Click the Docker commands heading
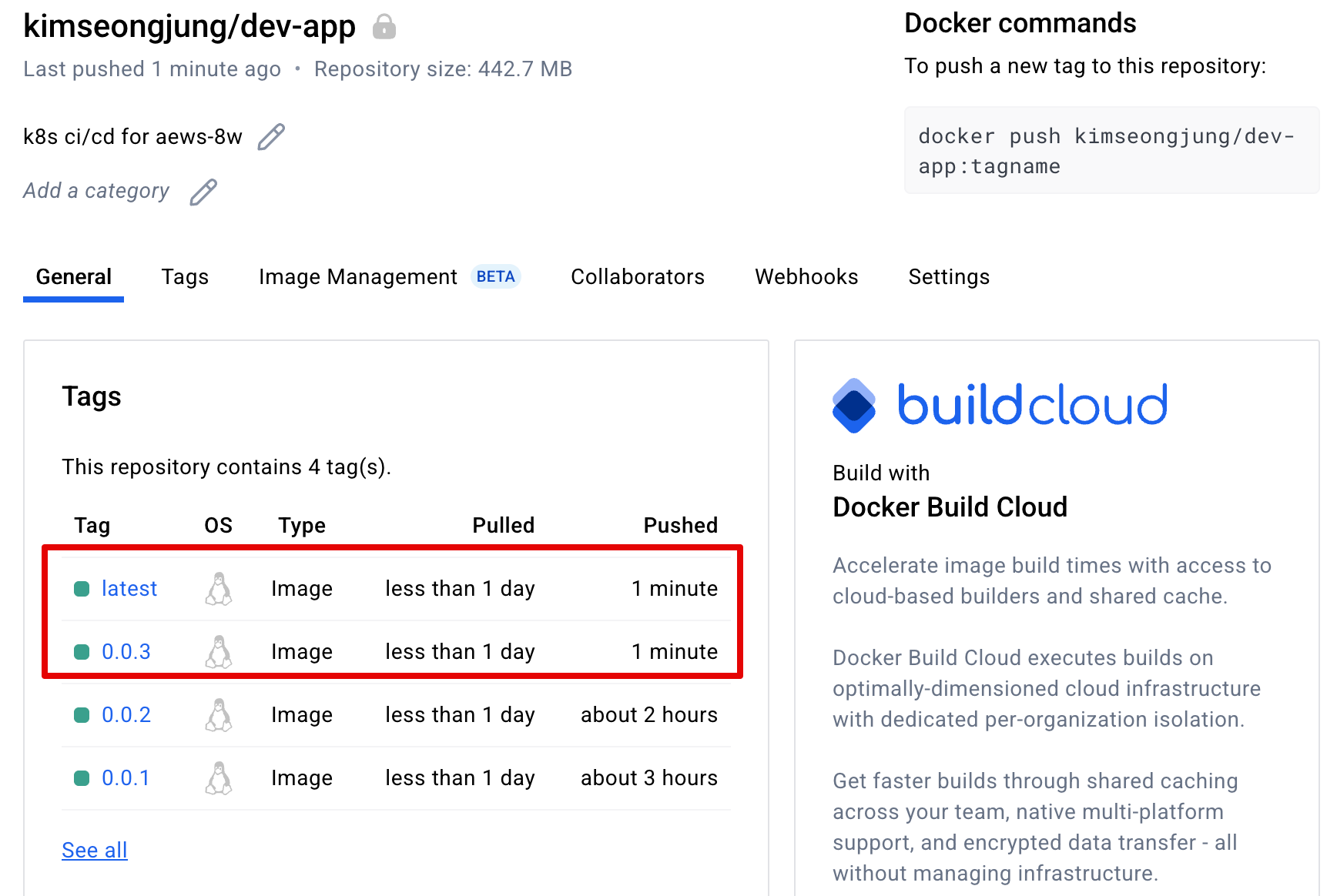 coord(1020,23)
